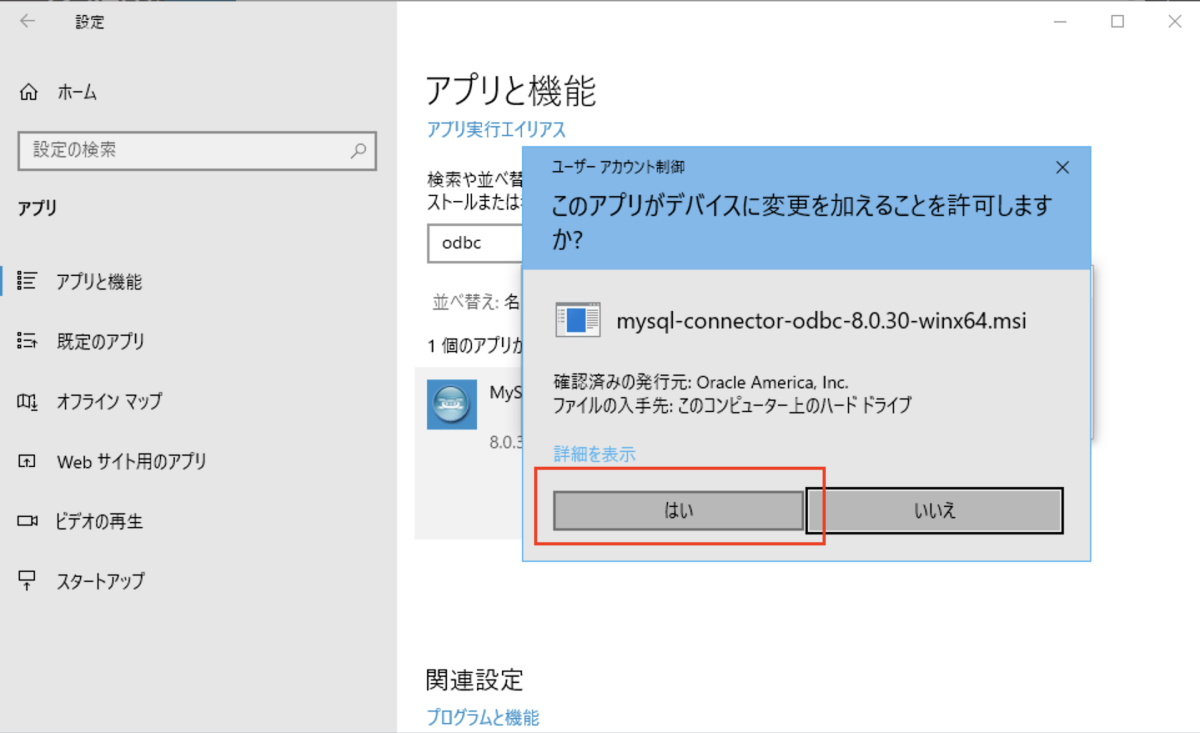Click the はい button in the UAC dialog

click(x=678, y=511)
